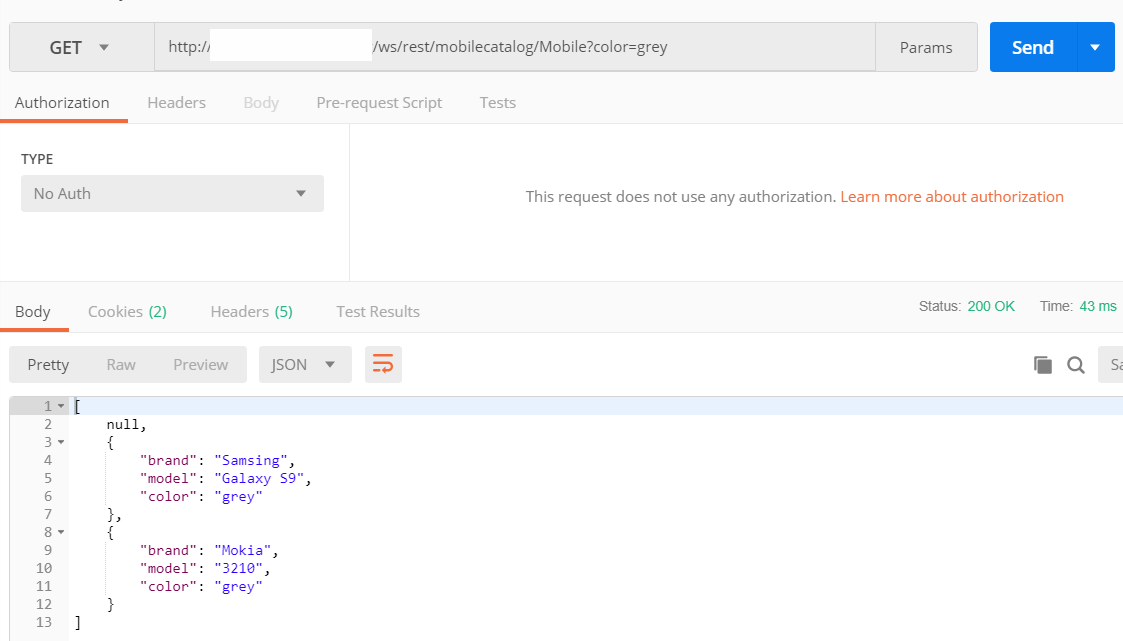Open the Params editor

[926, 47]
